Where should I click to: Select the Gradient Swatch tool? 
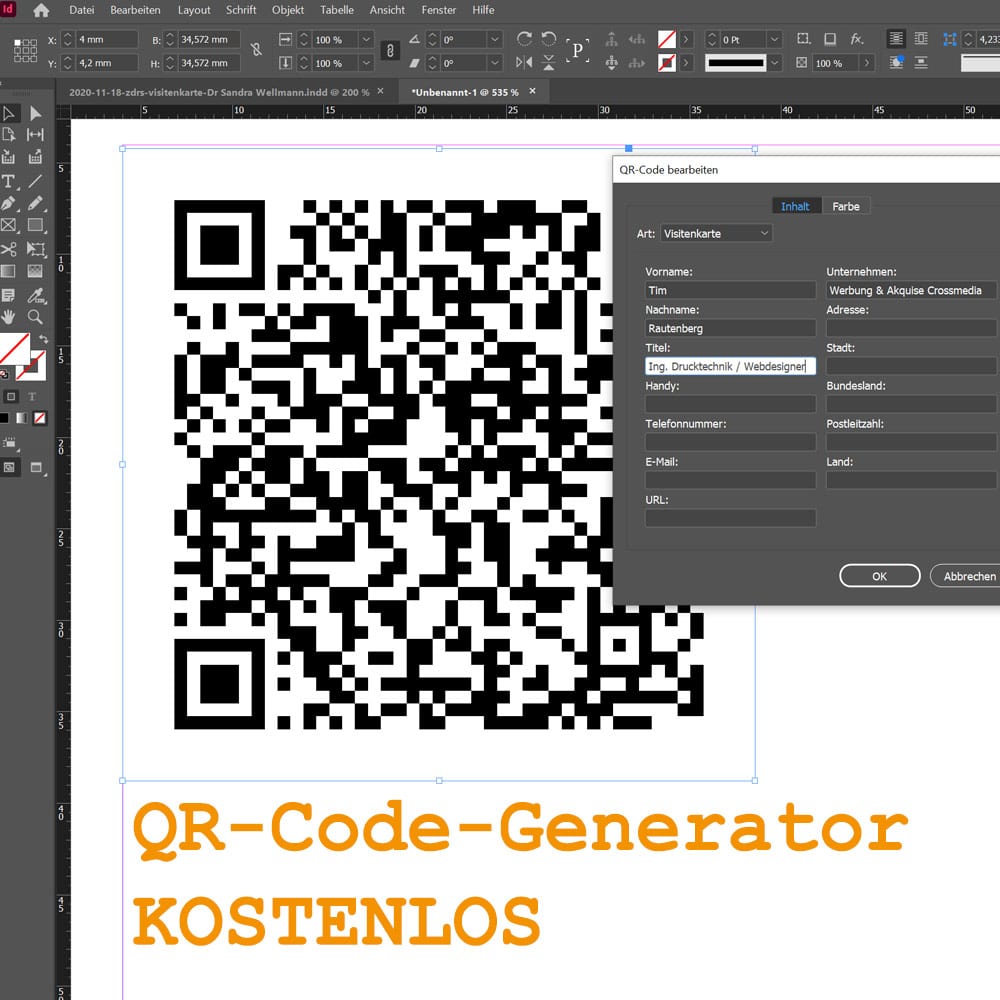[x=9, y=271]
